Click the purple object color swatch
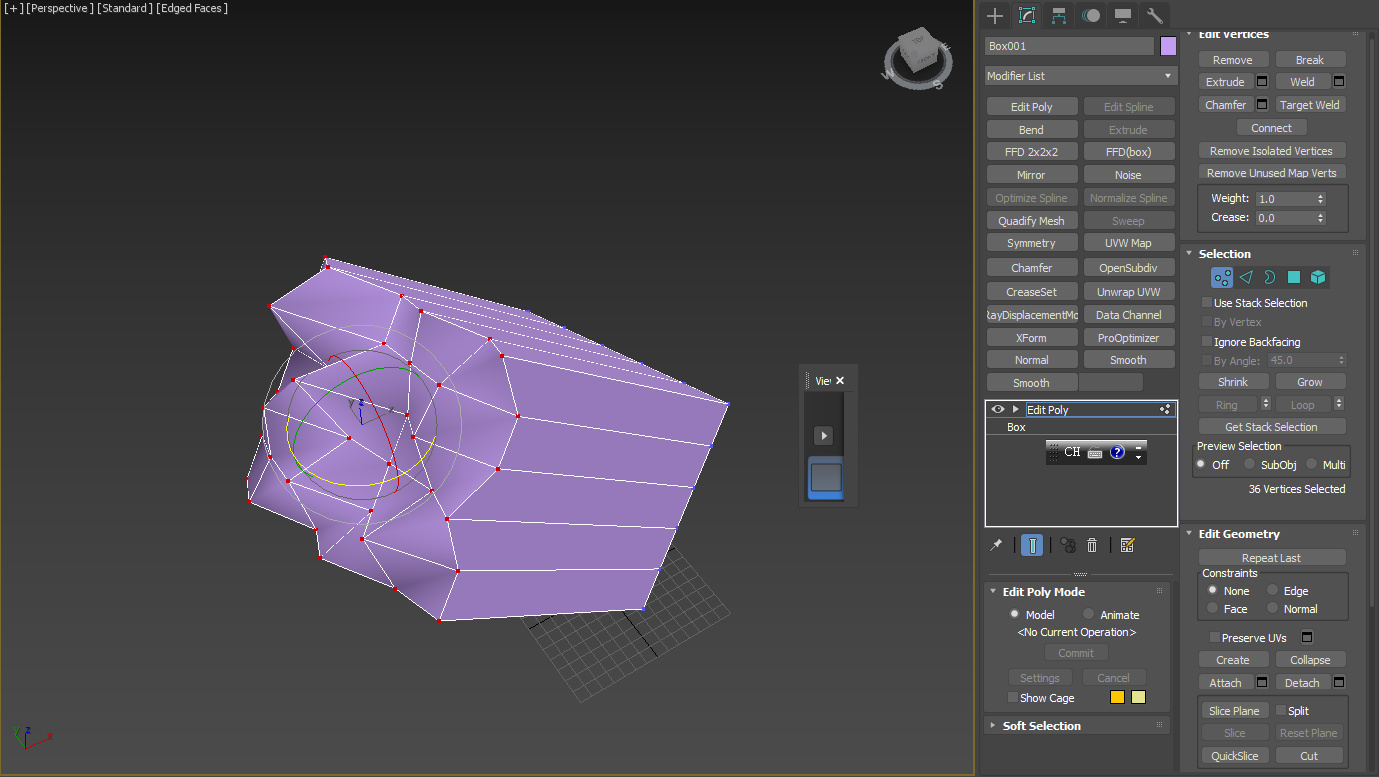This screenshot has width=1379, height=777. [1168, 46]
